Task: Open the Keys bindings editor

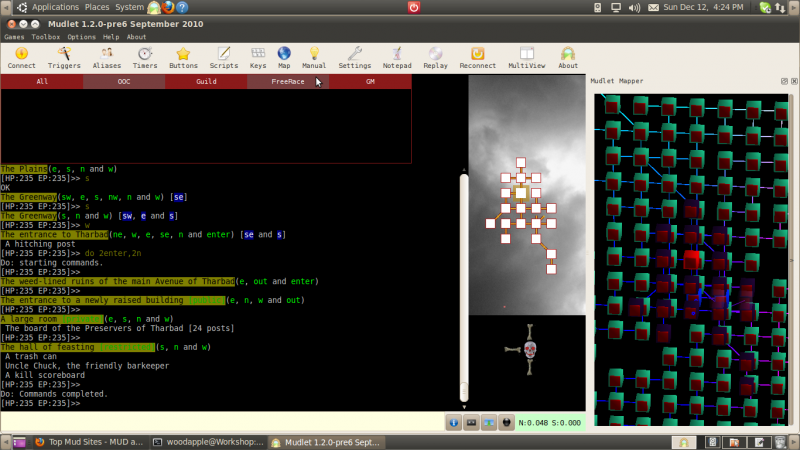Action: click(258, 58)
